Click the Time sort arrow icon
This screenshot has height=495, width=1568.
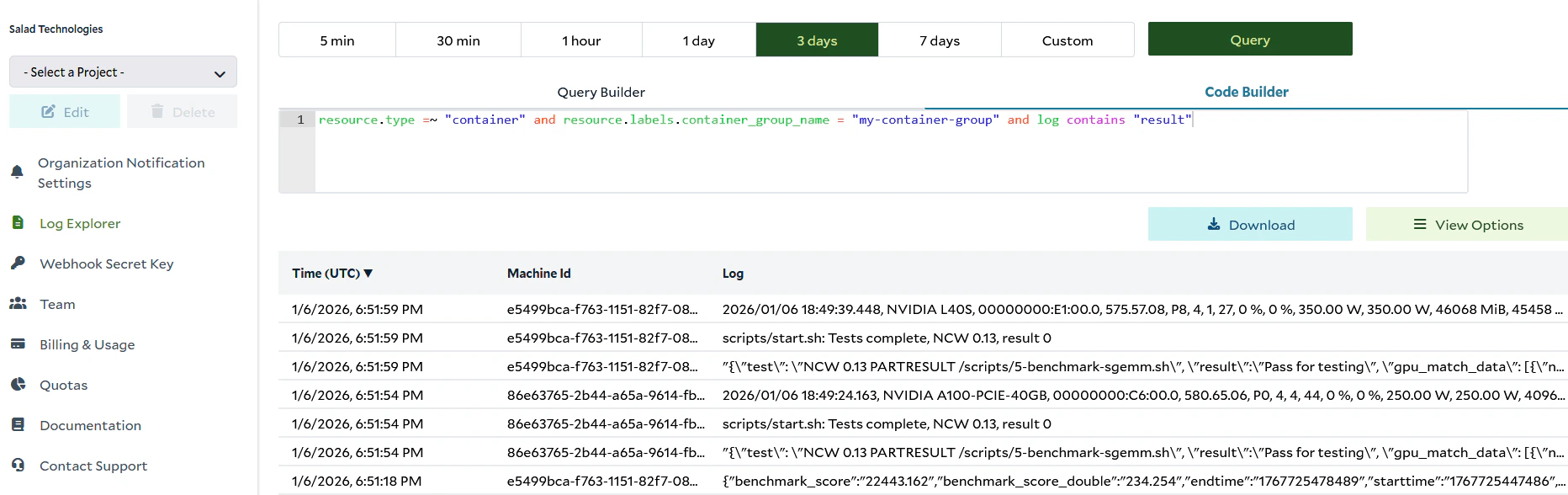point(368,273)
